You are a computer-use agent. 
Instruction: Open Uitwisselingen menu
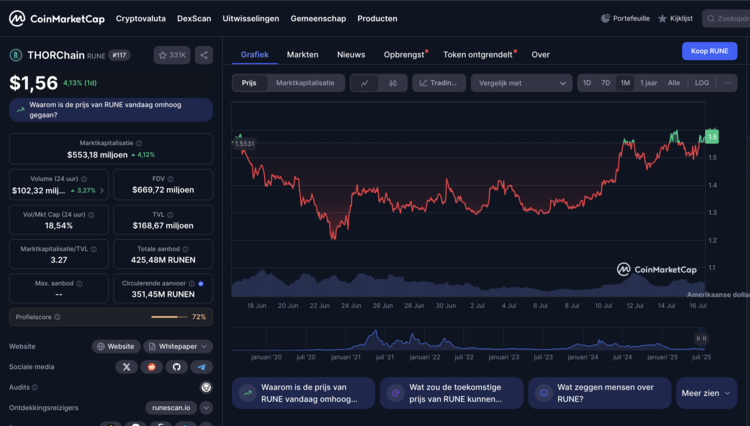251,19
